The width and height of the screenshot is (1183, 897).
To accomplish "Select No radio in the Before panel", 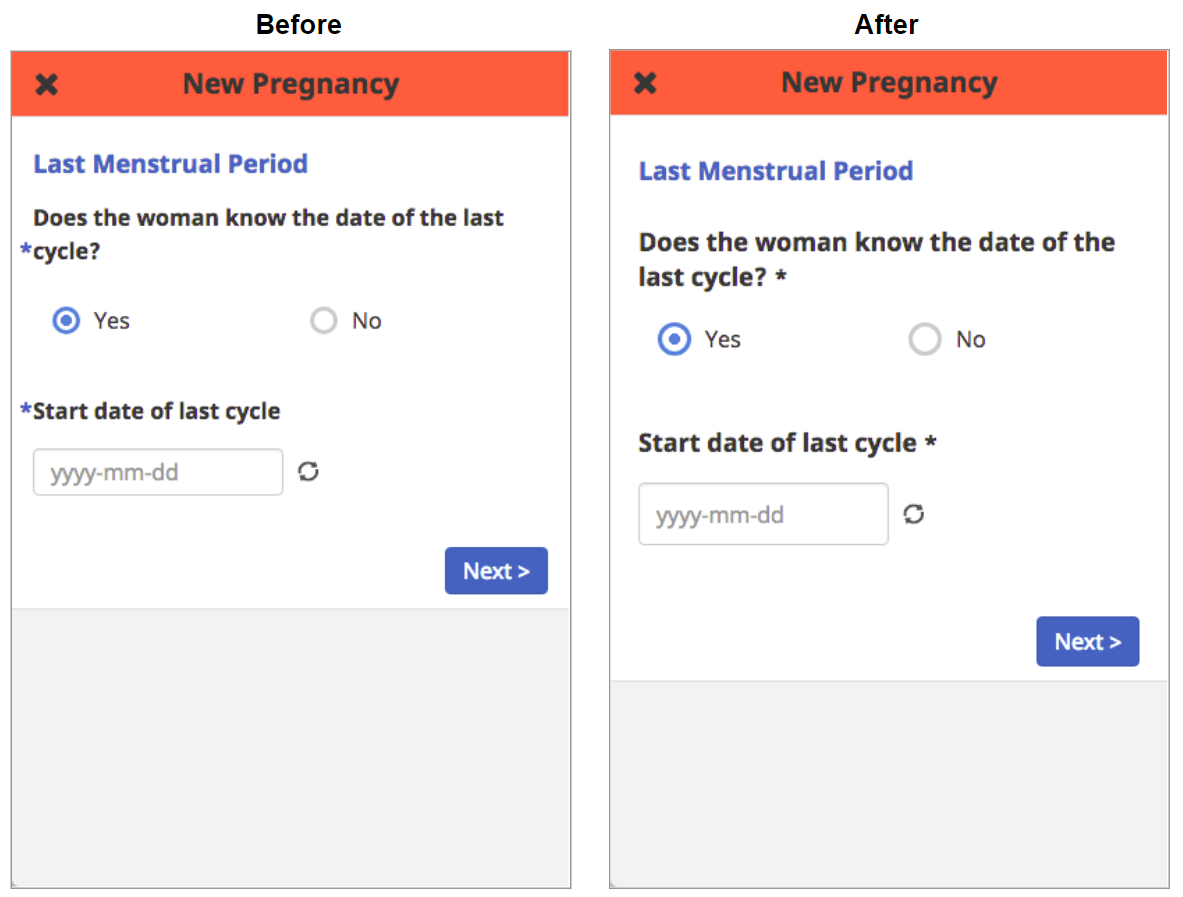I will (324, 321).
